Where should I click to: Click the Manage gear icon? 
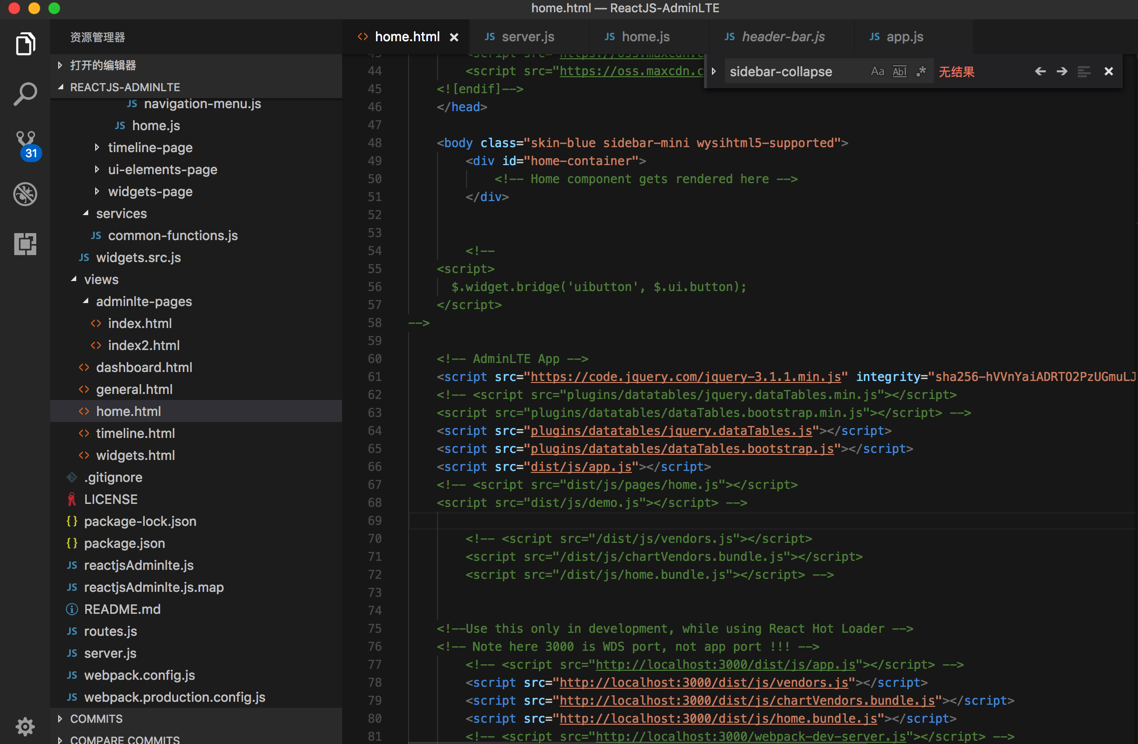click(x=25, y=726)
